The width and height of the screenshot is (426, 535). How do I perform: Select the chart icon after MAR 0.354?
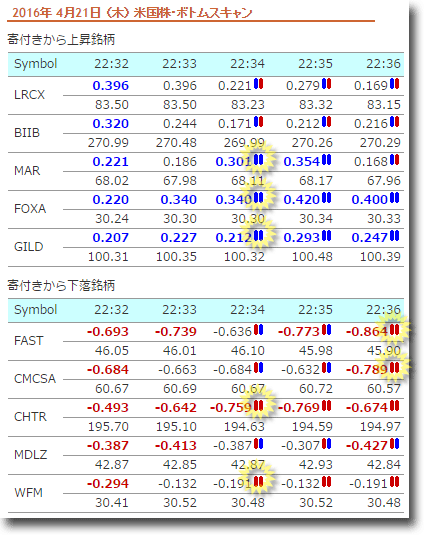[x=326, y=160]
